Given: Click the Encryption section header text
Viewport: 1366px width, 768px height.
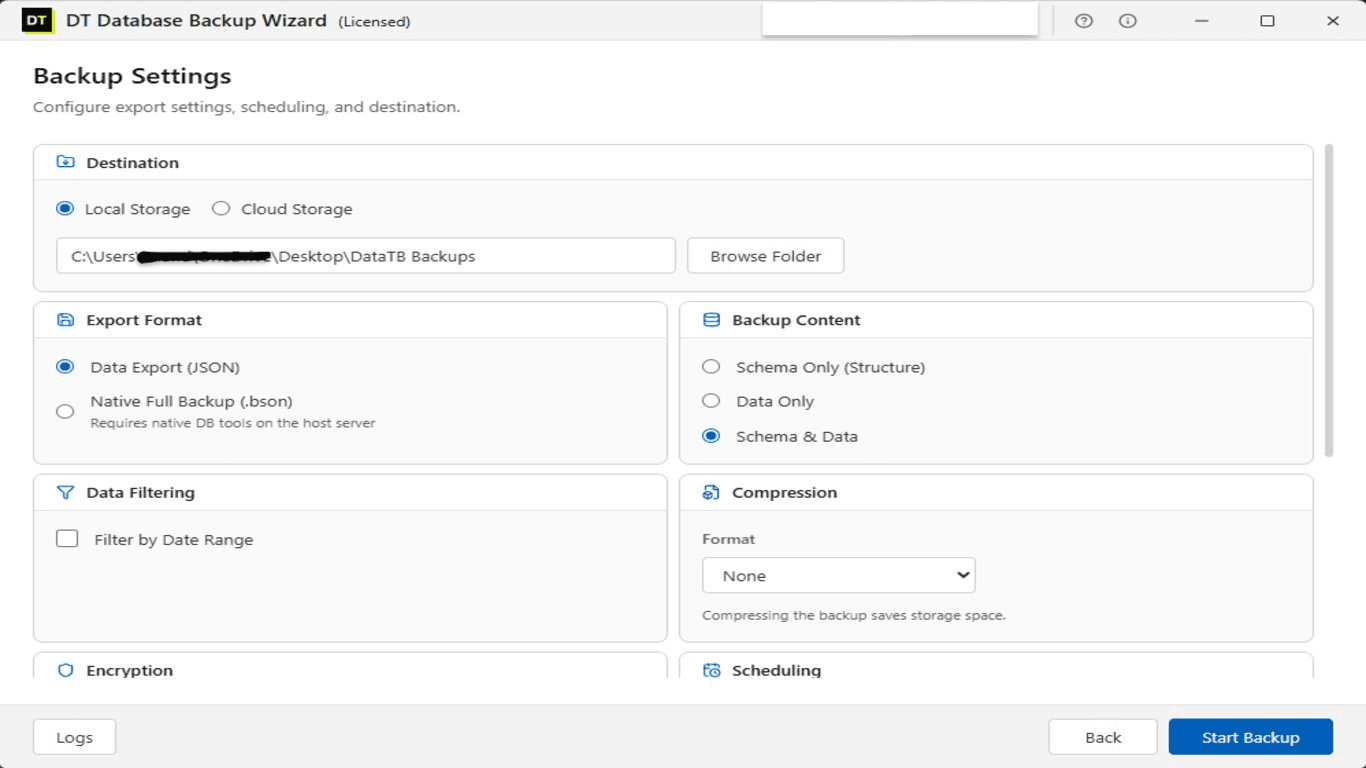Looking at the screenshot, I should click(x=129, y=670).
